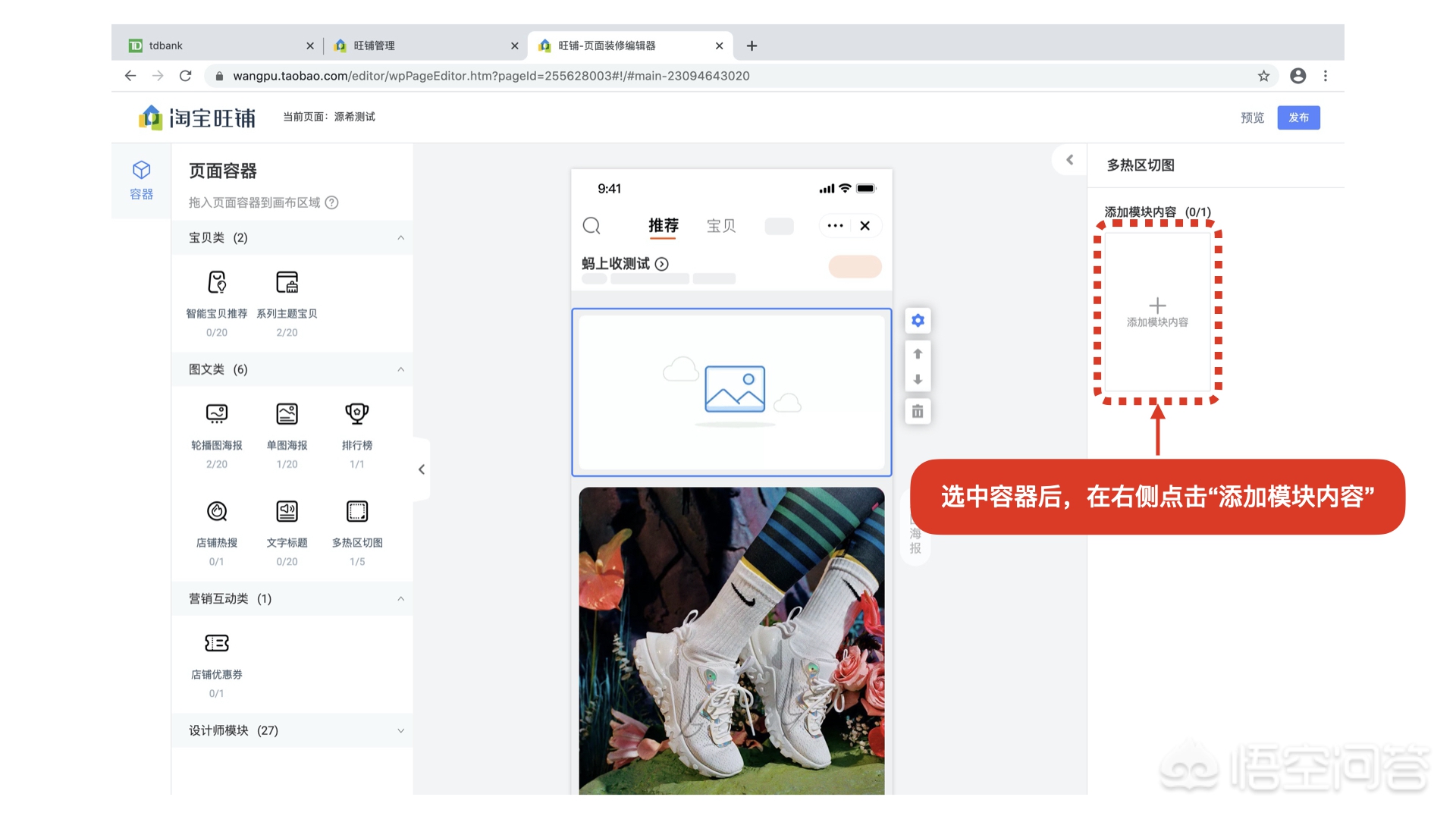Open module settings via the gear icon
The width and height of the screenshot is (1456, 819).
918,320
